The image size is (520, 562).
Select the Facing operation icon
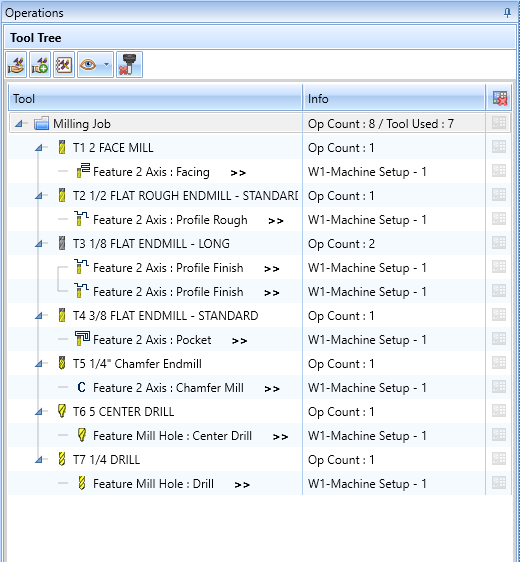(83, 171)
